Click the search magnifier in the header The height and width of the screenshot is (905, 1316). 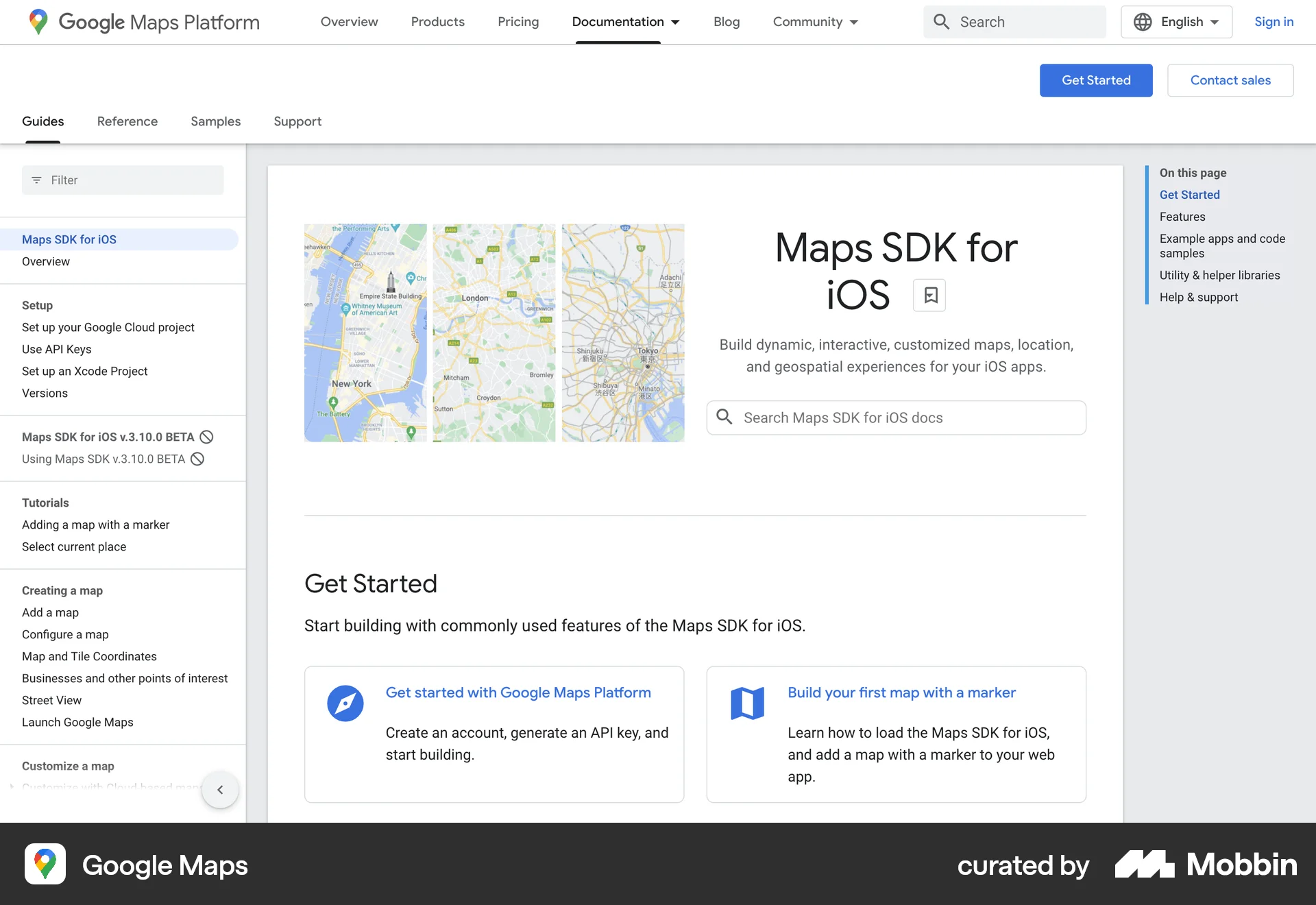[x=941, y=21]
